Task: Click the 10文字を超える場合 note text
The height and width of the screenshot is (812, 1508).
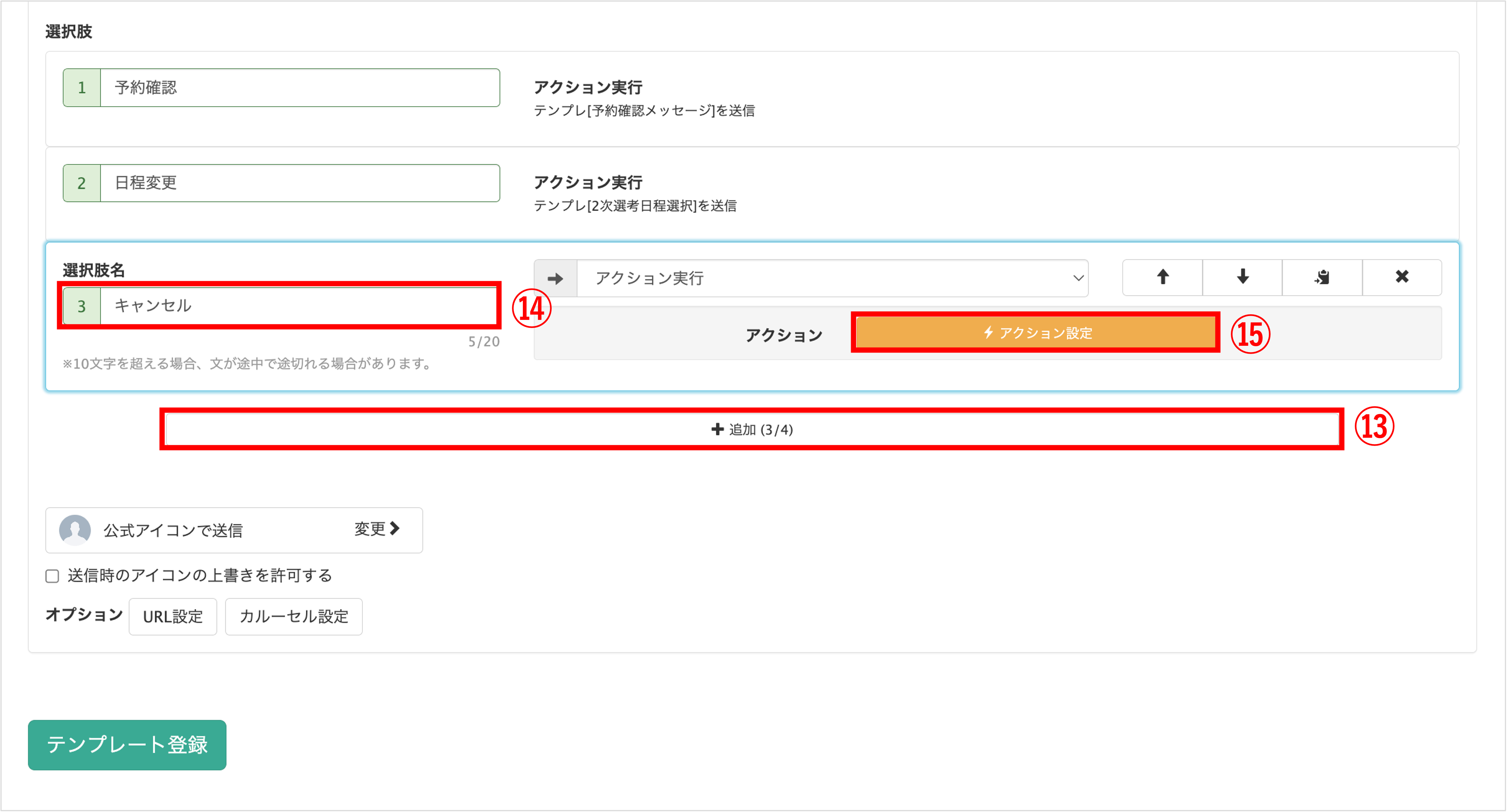Action: coord(248,364)
